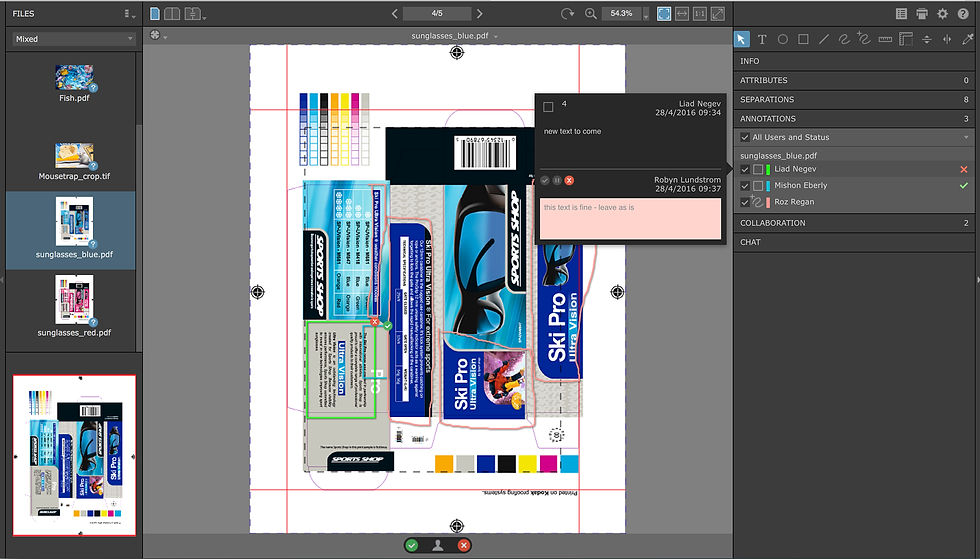Tick the checkbox on annotation note 4
The image size is (980, 559).
click(548, 107)
